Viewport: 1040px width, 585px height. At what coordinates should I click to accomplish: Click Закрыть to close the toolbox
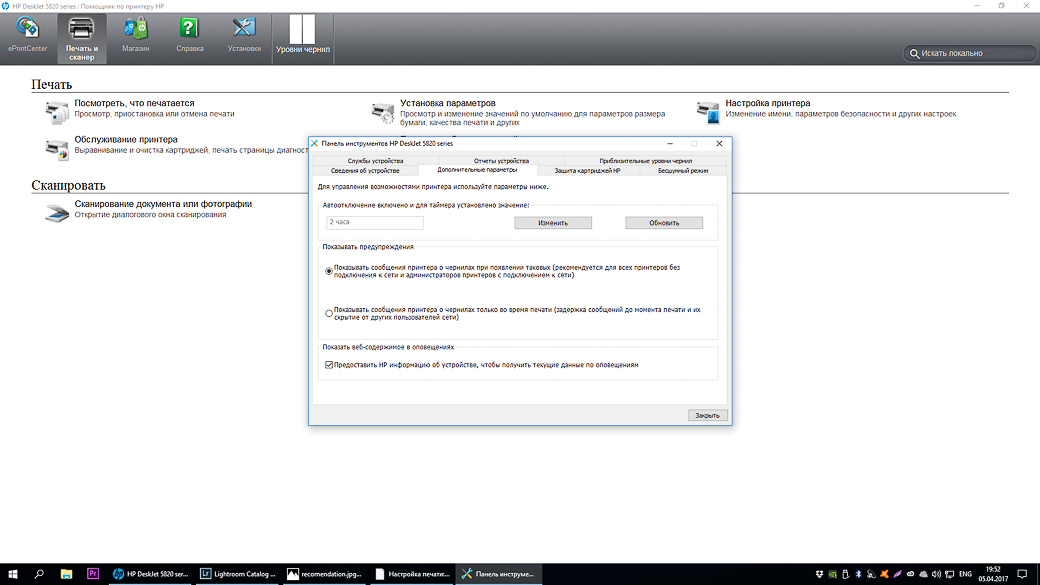(707, 415)
